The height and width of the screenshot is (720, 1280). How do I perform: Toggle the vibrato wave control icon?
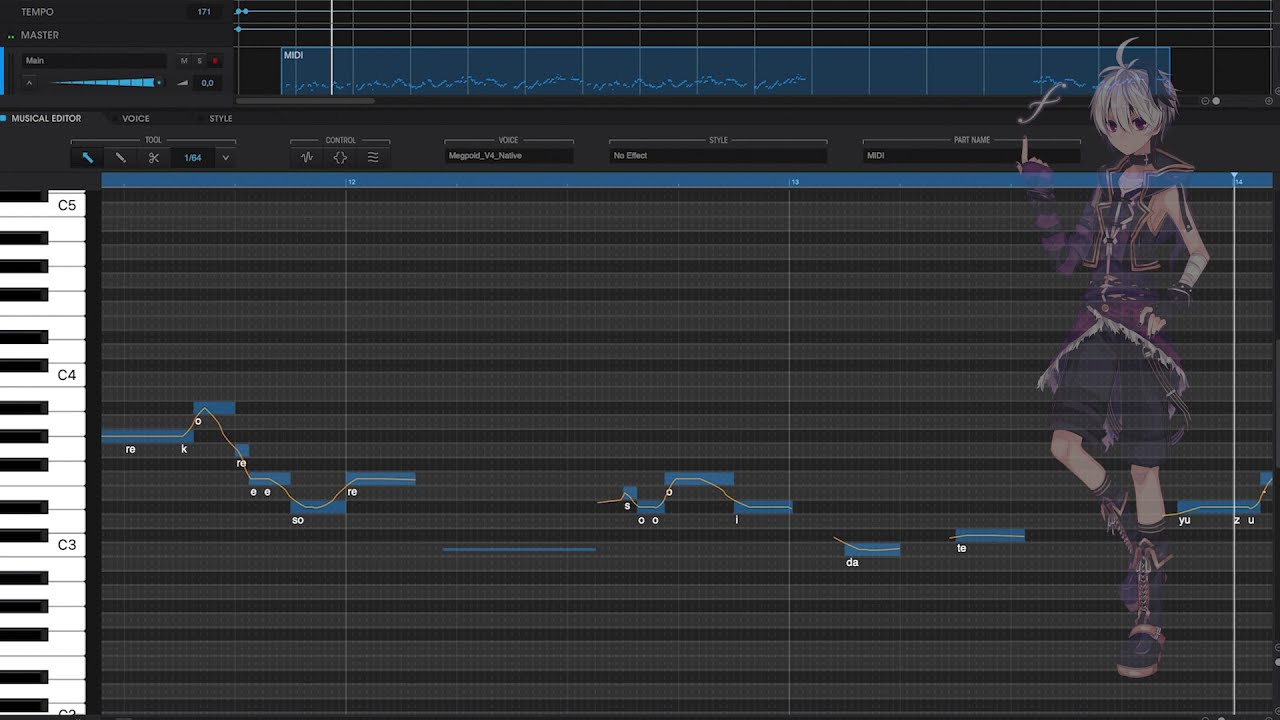coord(373,157)
